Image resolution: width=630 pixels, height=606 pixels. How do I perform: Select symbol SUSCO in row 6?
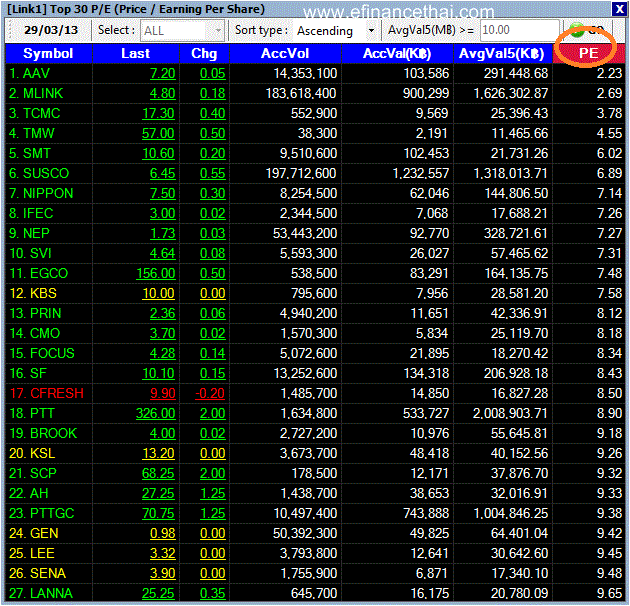click(x=46, y=174)
